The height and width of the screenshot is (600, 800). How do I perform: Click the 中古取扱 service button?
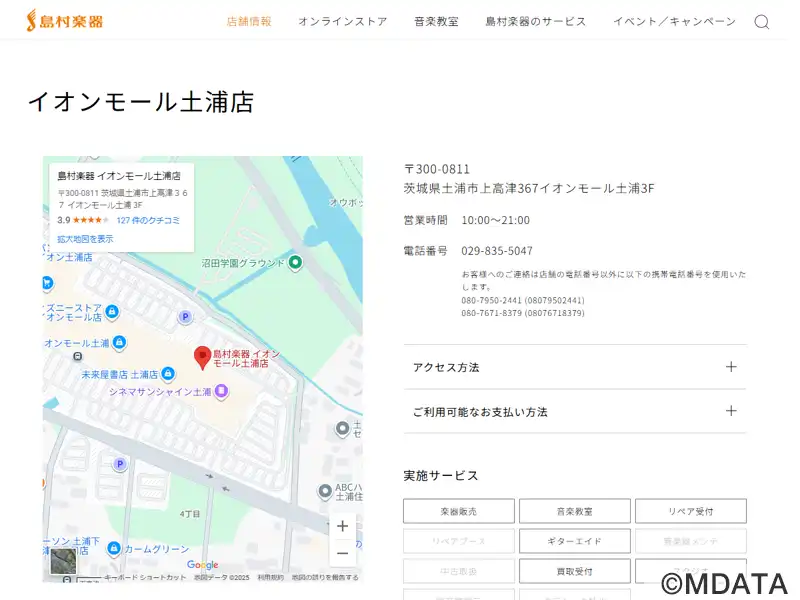pyautogui.click(x=459, y=571)
